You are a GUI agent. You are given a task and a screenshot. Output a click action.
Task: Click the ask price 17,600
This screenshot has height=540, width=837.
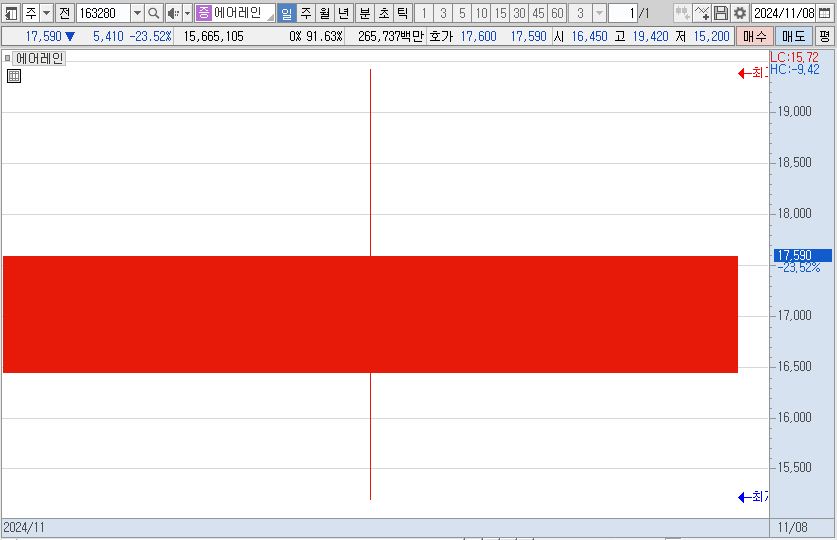pos(478,36)
